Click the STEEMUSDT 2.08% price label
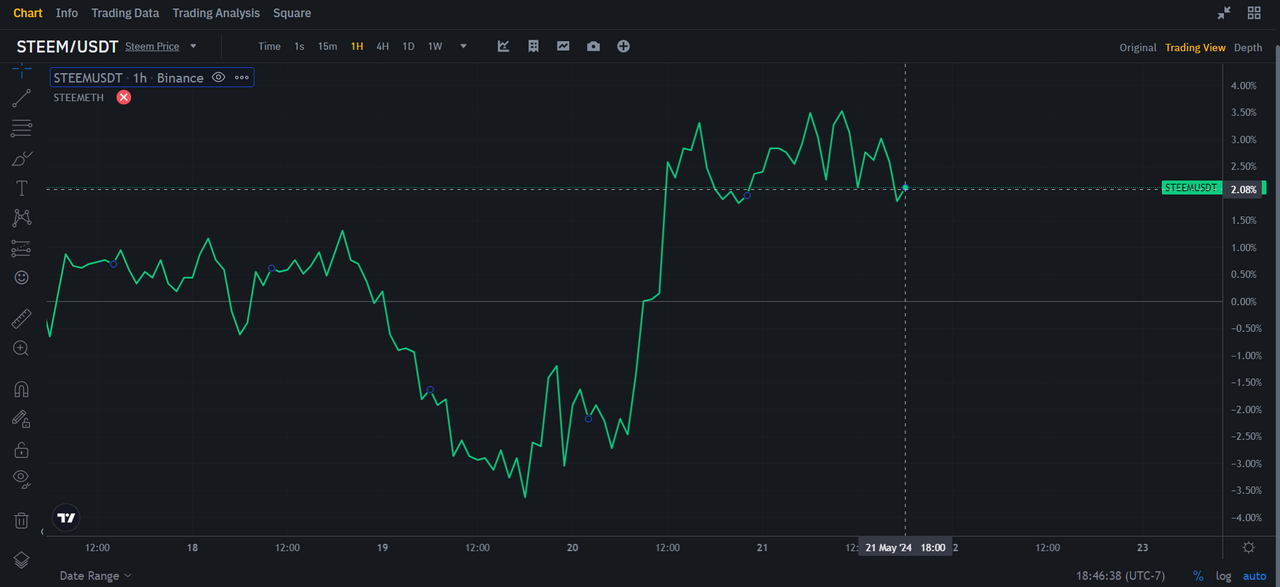Viewport: 1280px width, 587px height. (x=1213, y=188)
